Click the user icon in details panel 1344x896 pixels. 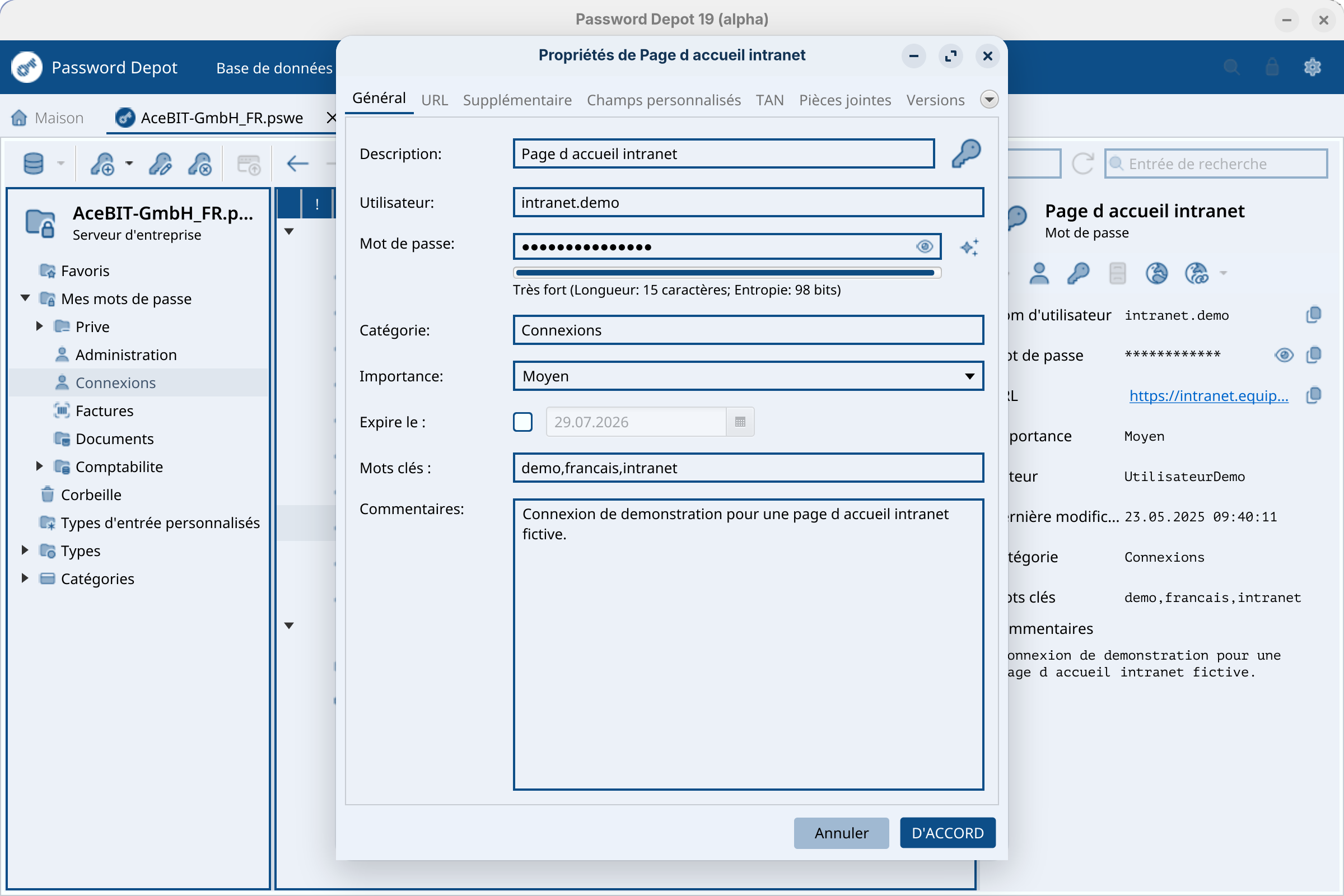[1039, 273]
